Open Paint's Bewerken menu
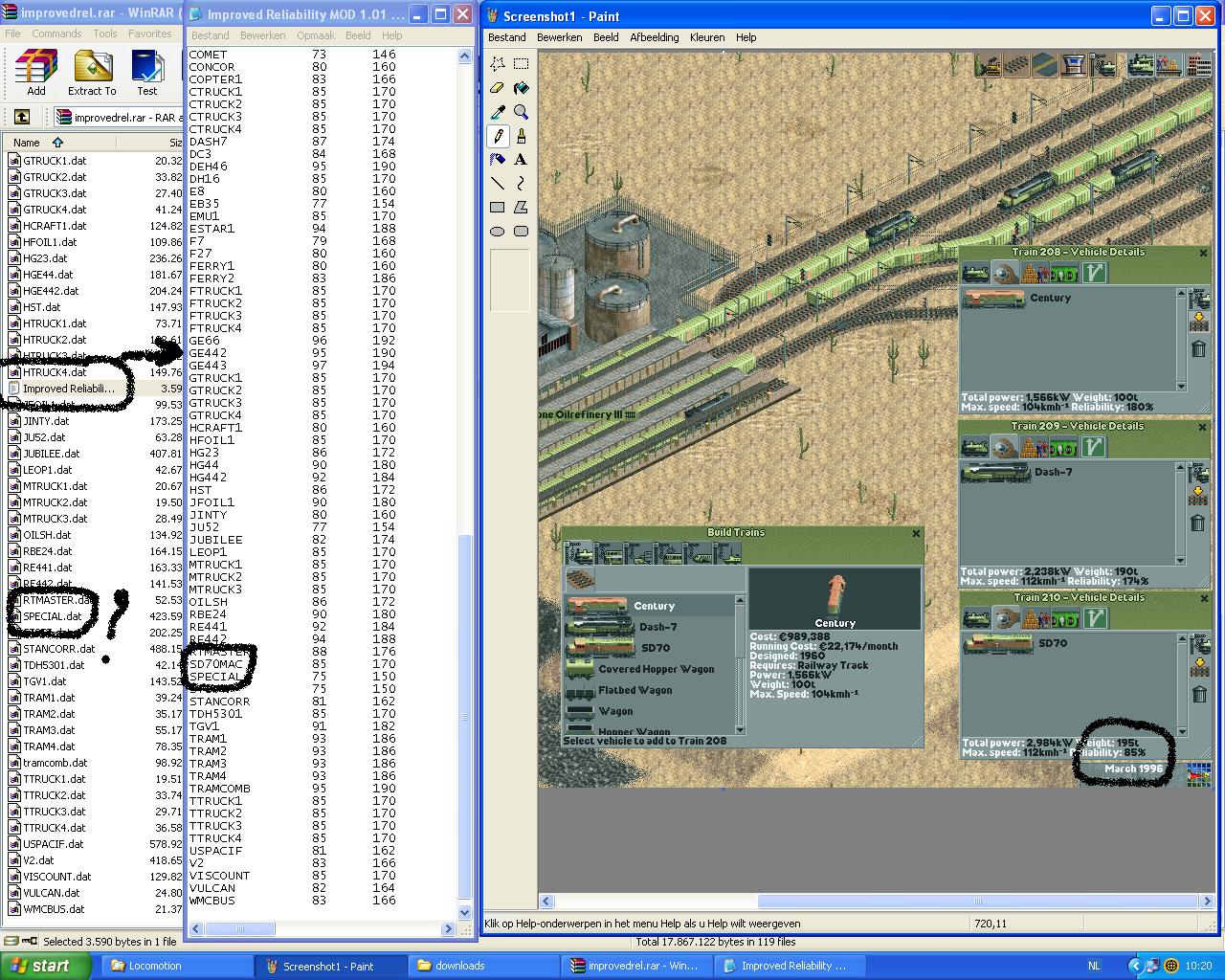 pyautogui.click(x=559, y=37)
